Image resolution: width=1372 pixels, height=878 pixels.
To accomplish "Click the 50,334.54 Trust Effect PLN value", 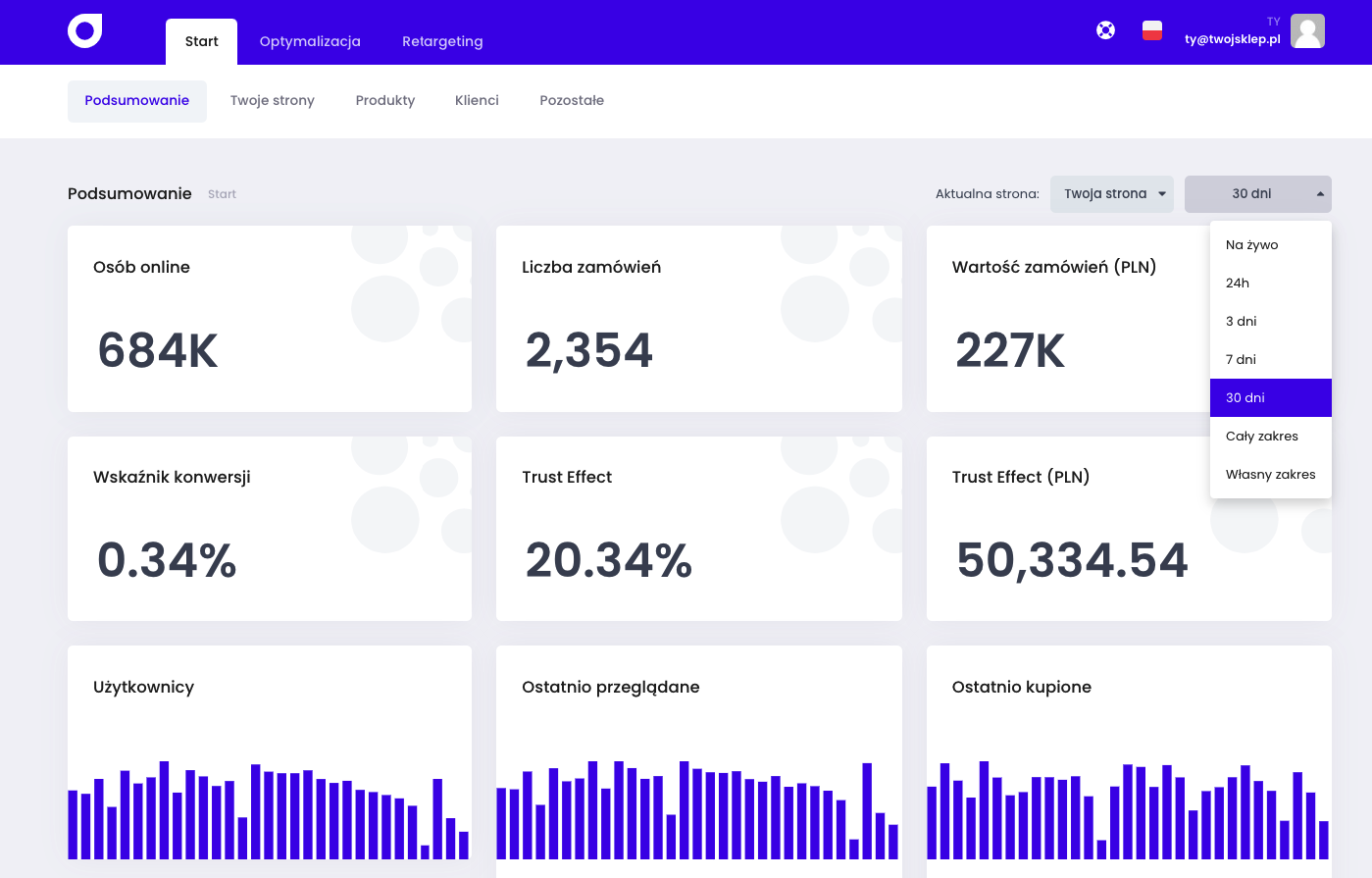I will (1072, 560).
